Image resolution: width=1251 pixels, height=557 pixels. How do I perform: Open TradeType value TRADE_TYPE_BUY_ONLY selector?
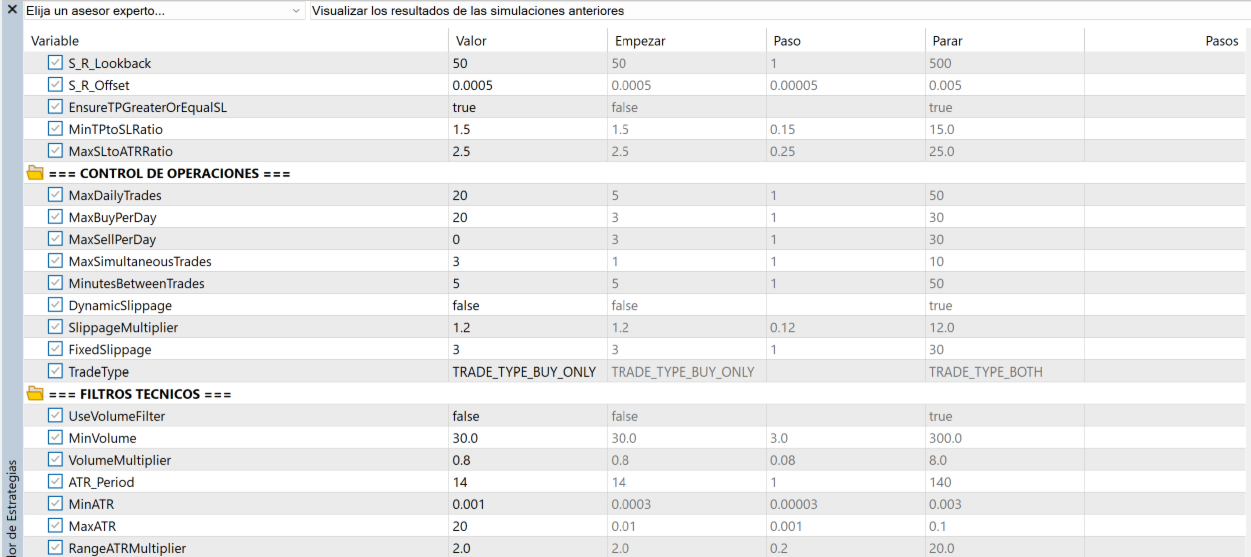click(x=524, y=372)
